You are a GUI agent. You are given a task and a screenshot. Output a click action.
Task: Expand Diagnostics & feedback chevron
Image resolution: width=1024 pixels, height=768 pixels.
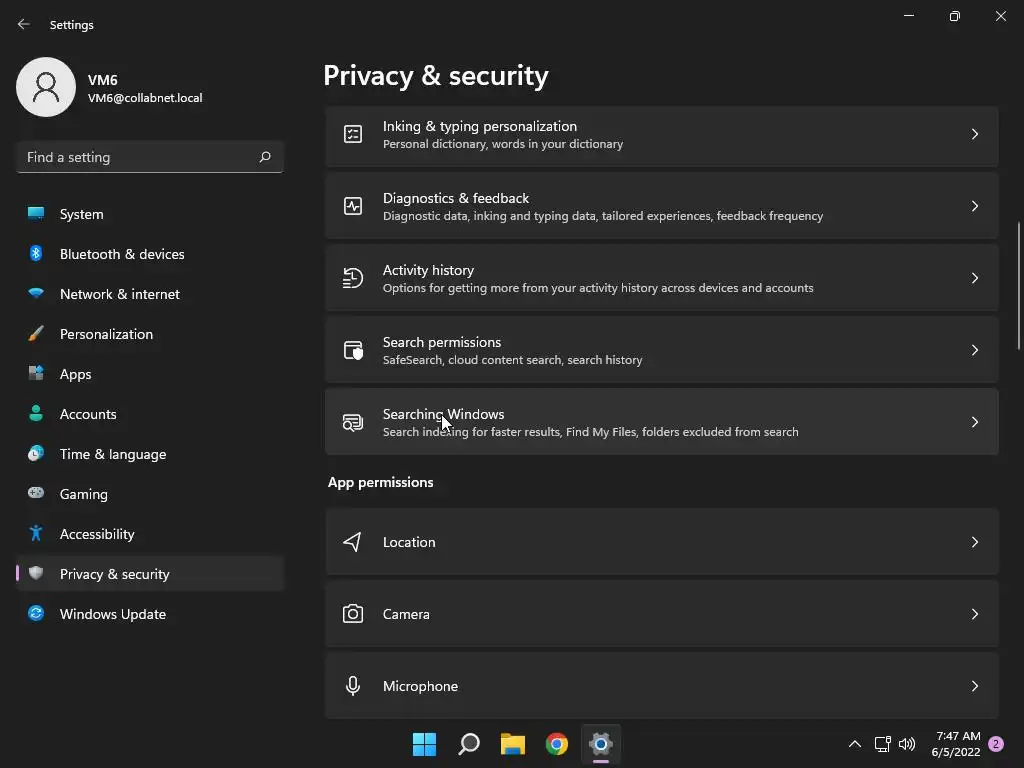[x=975, y=206]
